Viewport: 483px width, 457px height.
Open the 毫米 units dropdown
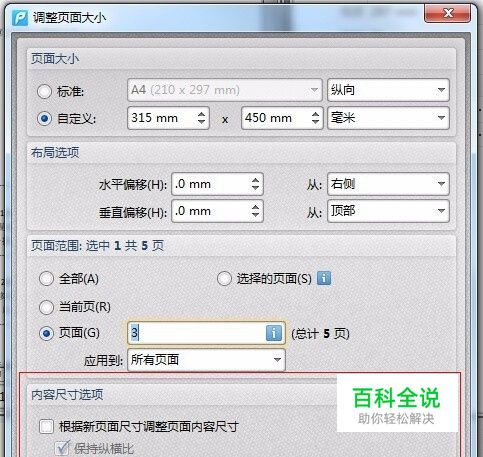click(x=388, y=118)
